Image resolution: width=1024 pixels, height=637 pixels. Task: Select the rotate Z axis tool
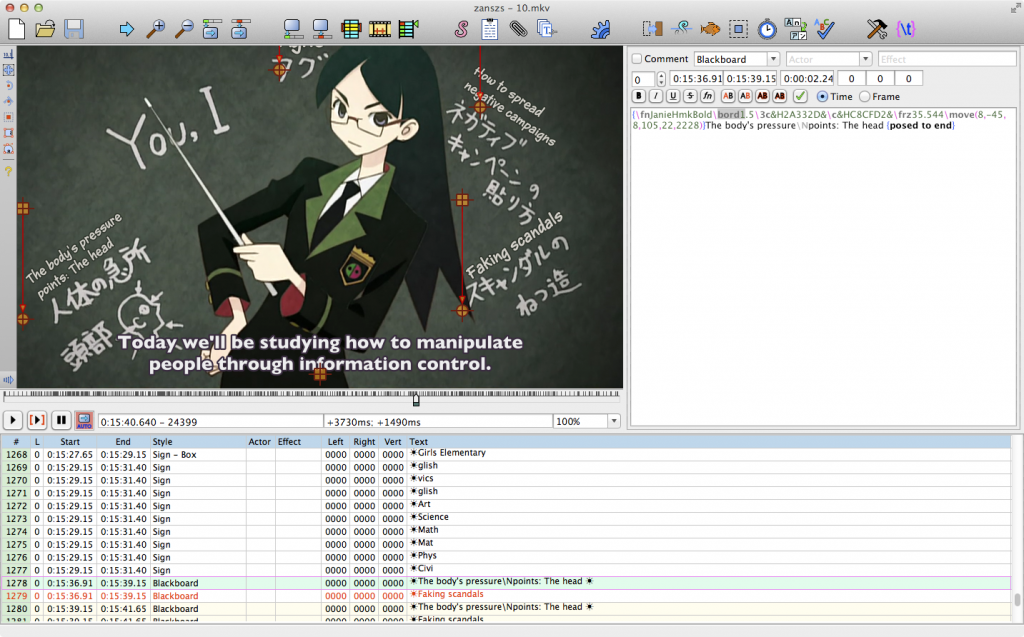click(8, 86)
